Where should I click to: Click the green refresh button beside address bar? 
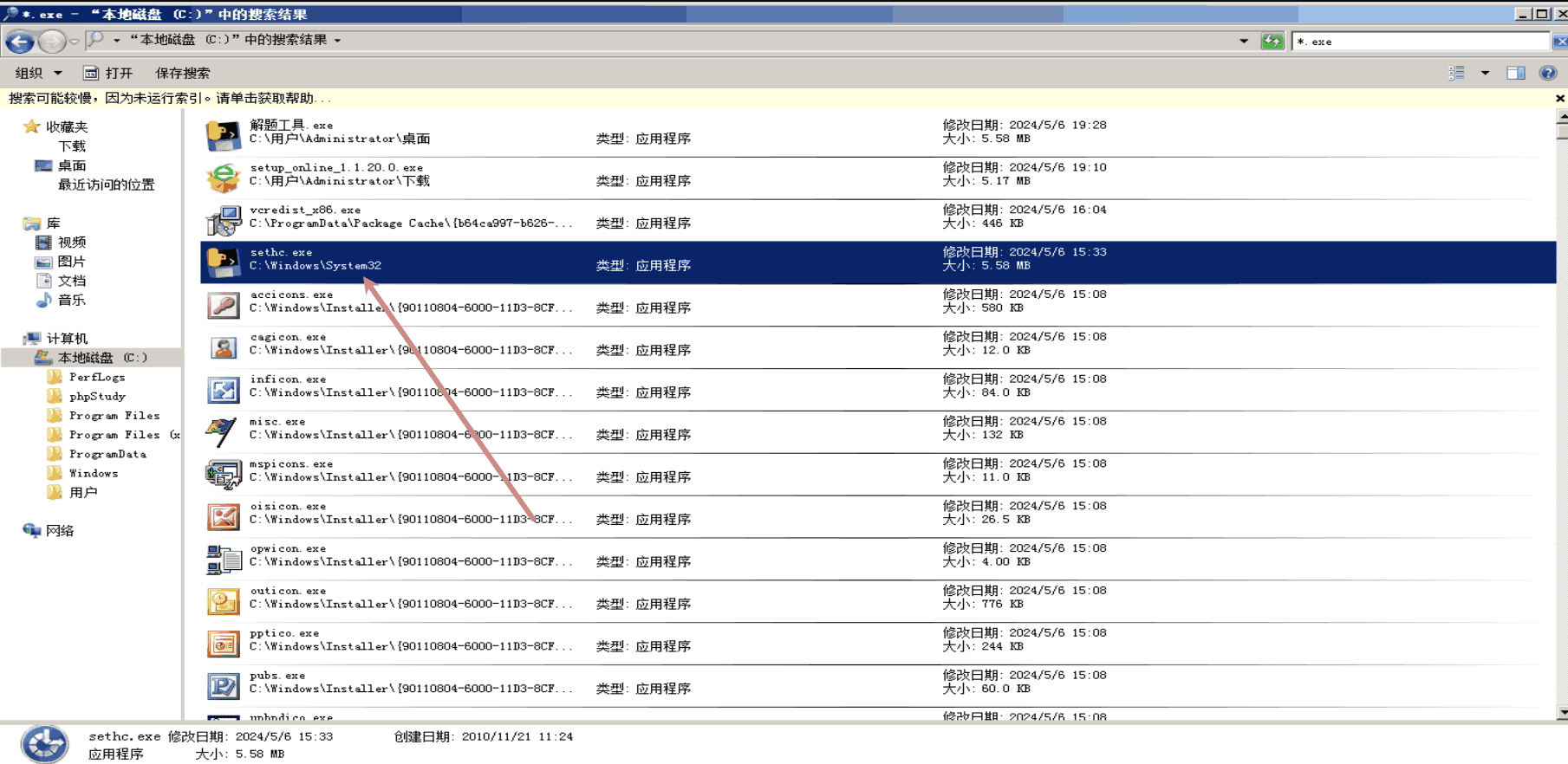(1272, 41)
